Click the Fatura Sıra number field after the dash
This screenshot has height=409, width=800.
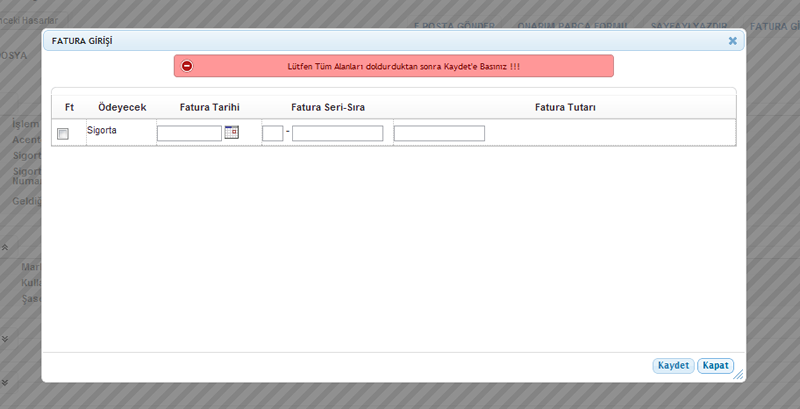[337, 133]
